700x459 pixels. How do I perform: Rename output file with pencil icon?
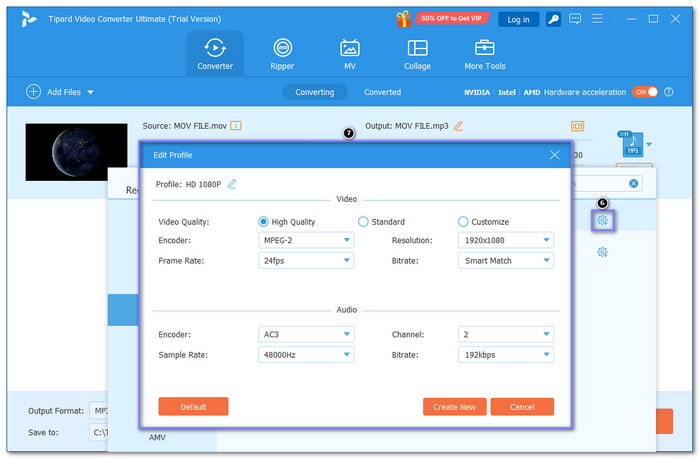(458, 126)
